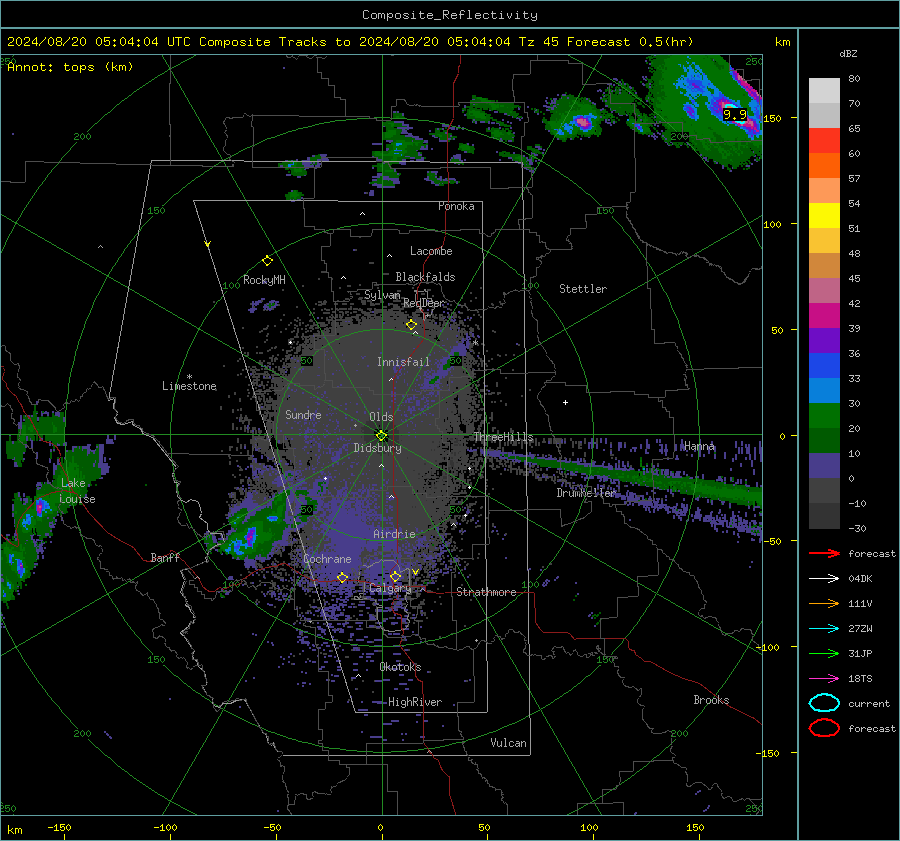
Task: Click the Lake Louise label
Action: (77, 491)
